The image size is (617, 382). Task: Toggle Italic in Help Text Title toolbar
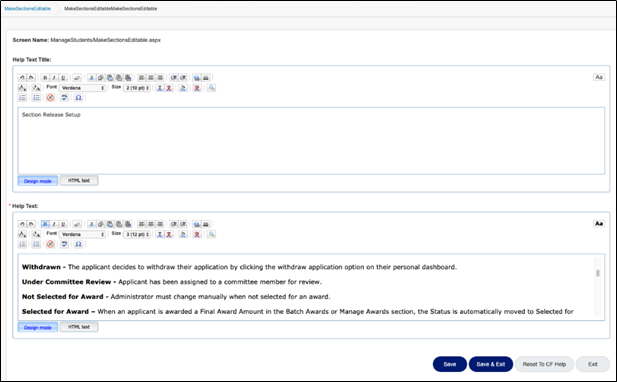pyautogui.click(x=54, y=78)
